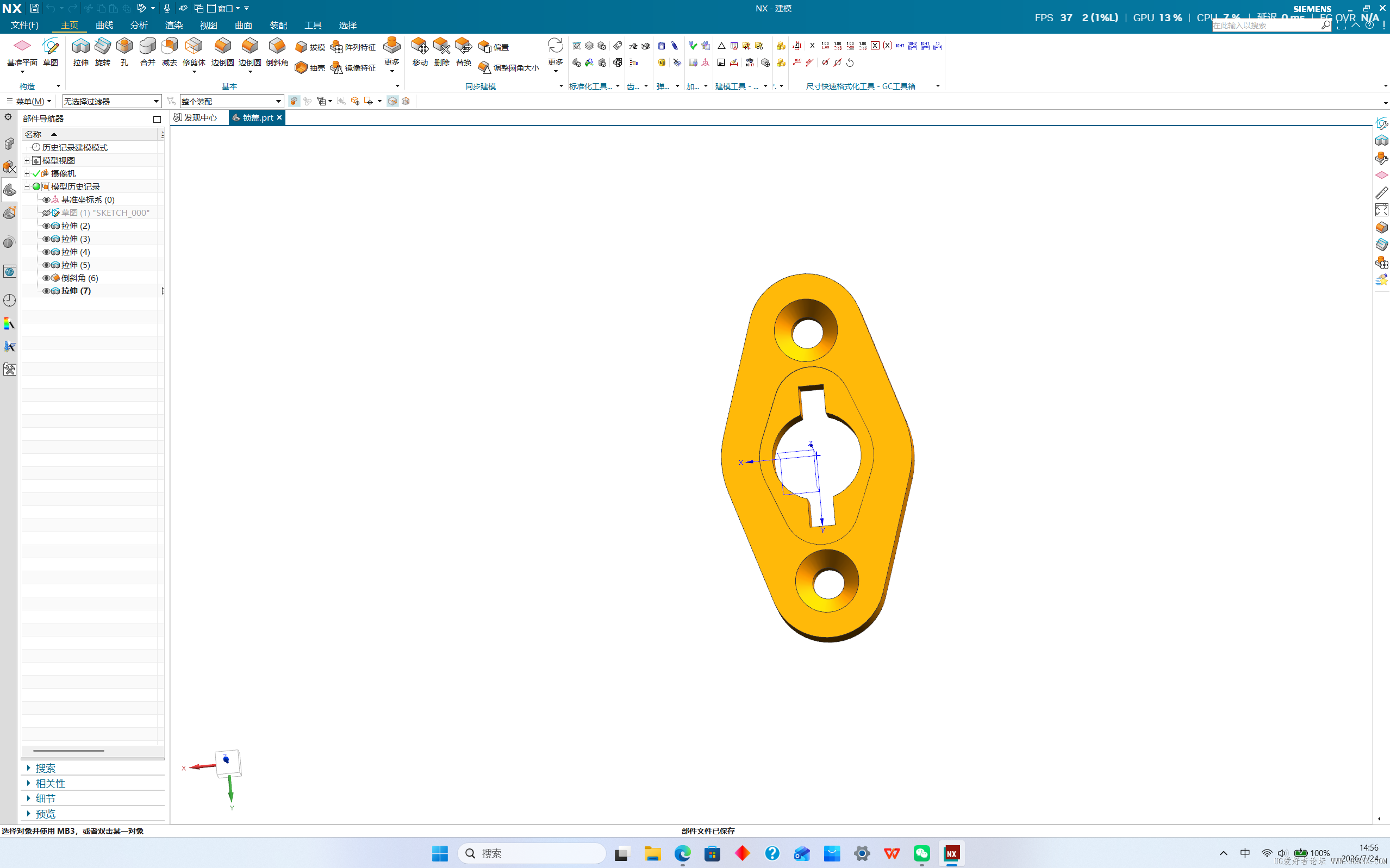The height and width of the screenshot is (868, 1390).
Task: Switch to the 分析 ribbon tab
Action: click(139, 25)
